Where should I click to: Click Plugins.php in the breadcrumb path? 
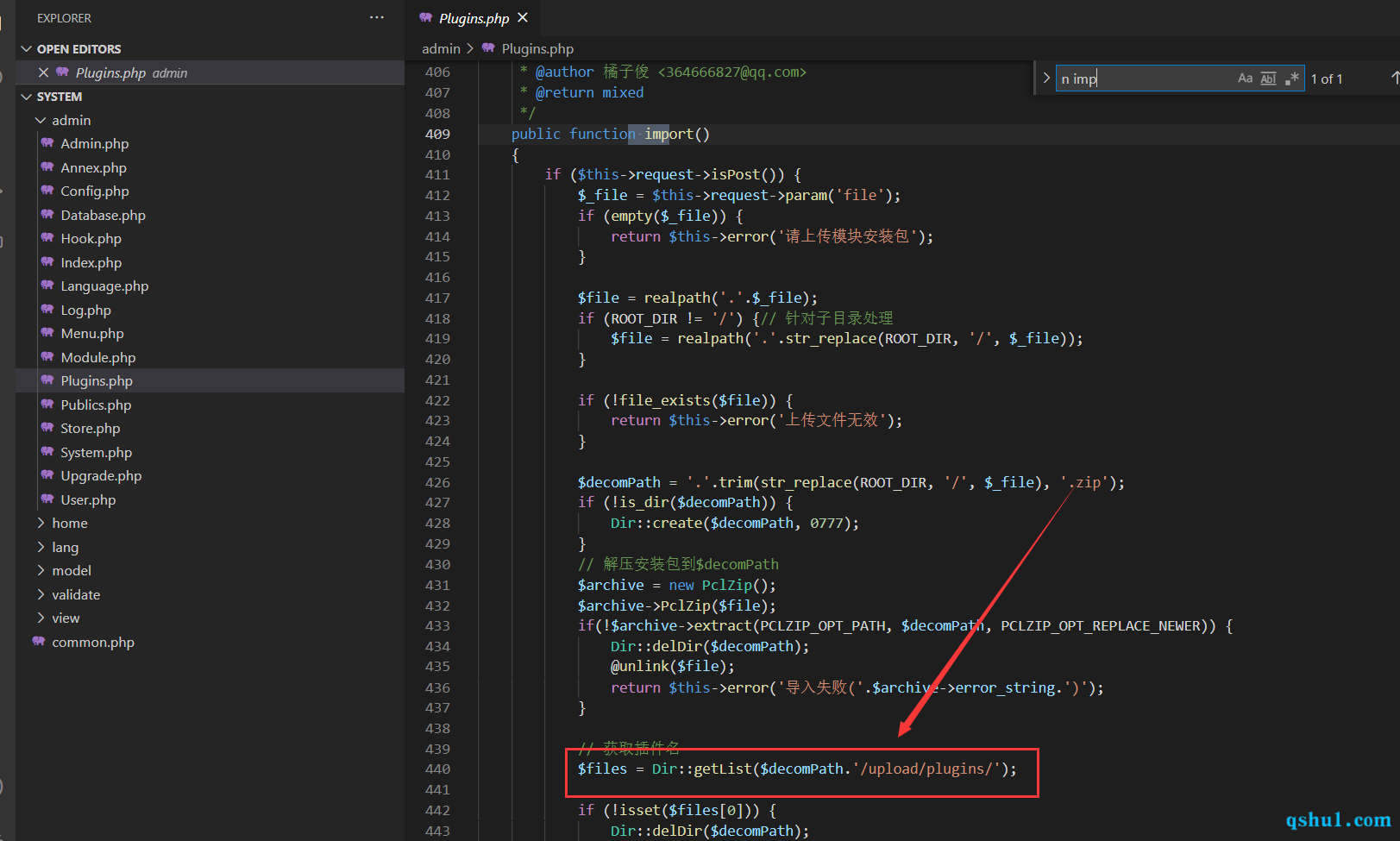pyautogui.click(x=537, y=48)
